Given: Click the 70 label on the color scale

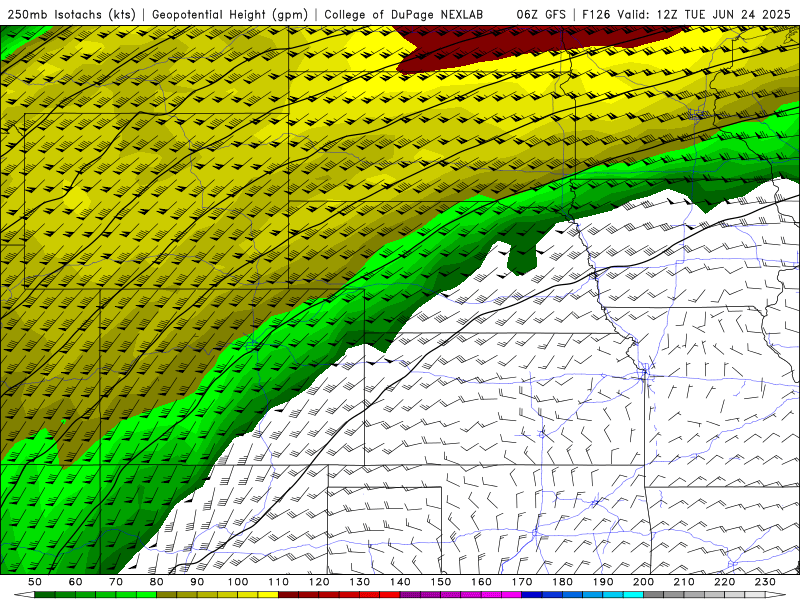Looking at the screenshot, I should tap(116, 582).
